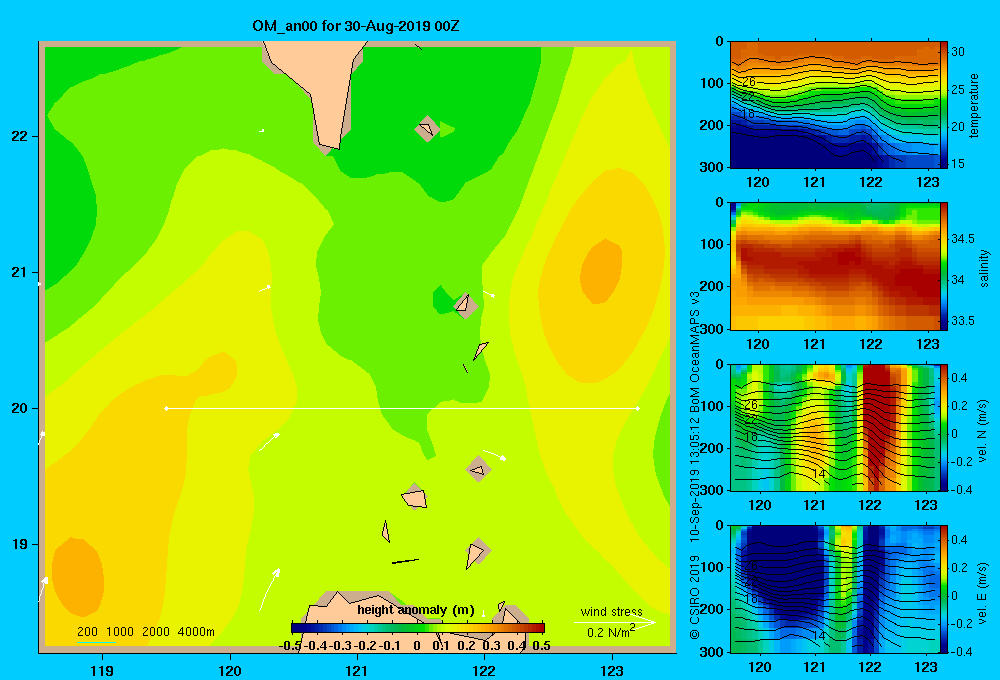Click the 14 contour label in vel. N panel

(x=818, y=474)
